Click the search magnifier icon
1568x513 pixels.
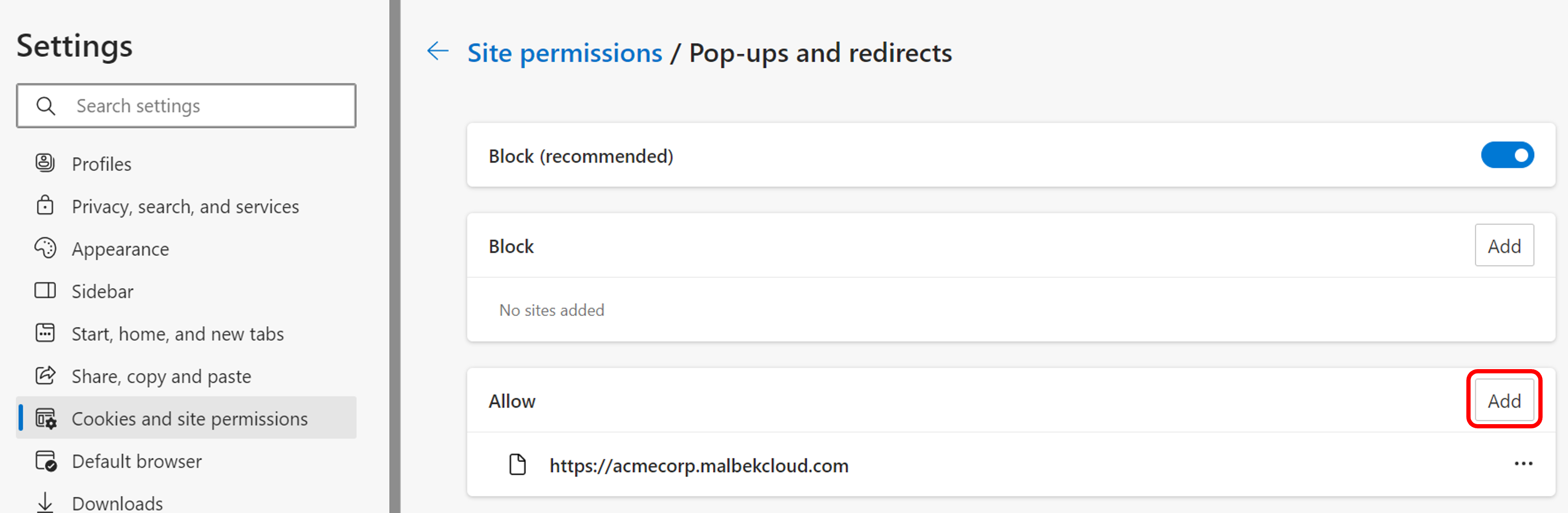point(46,106)
